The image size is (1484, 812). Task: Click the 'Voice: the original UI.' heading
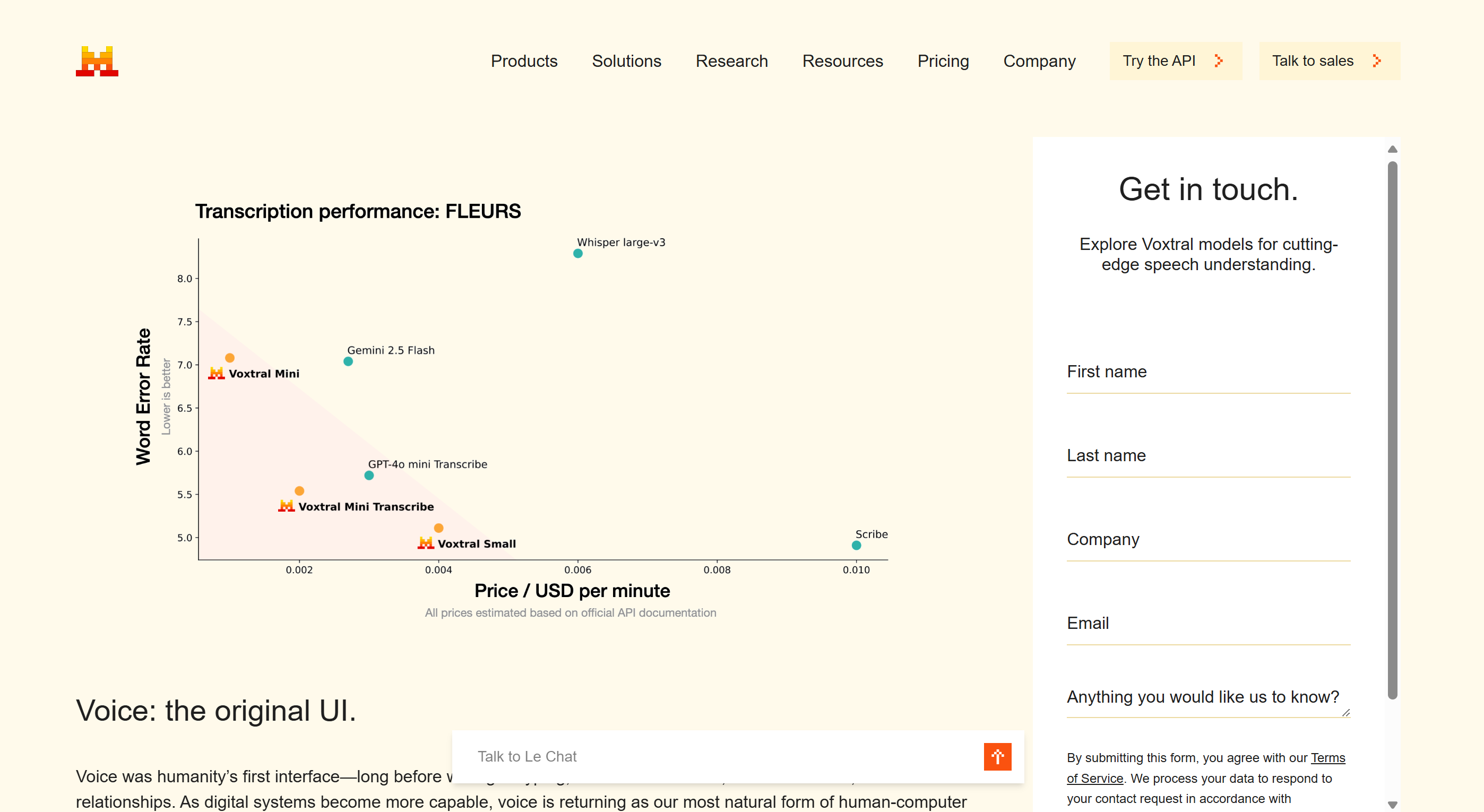pyautogui.click(x=215, y=711)
